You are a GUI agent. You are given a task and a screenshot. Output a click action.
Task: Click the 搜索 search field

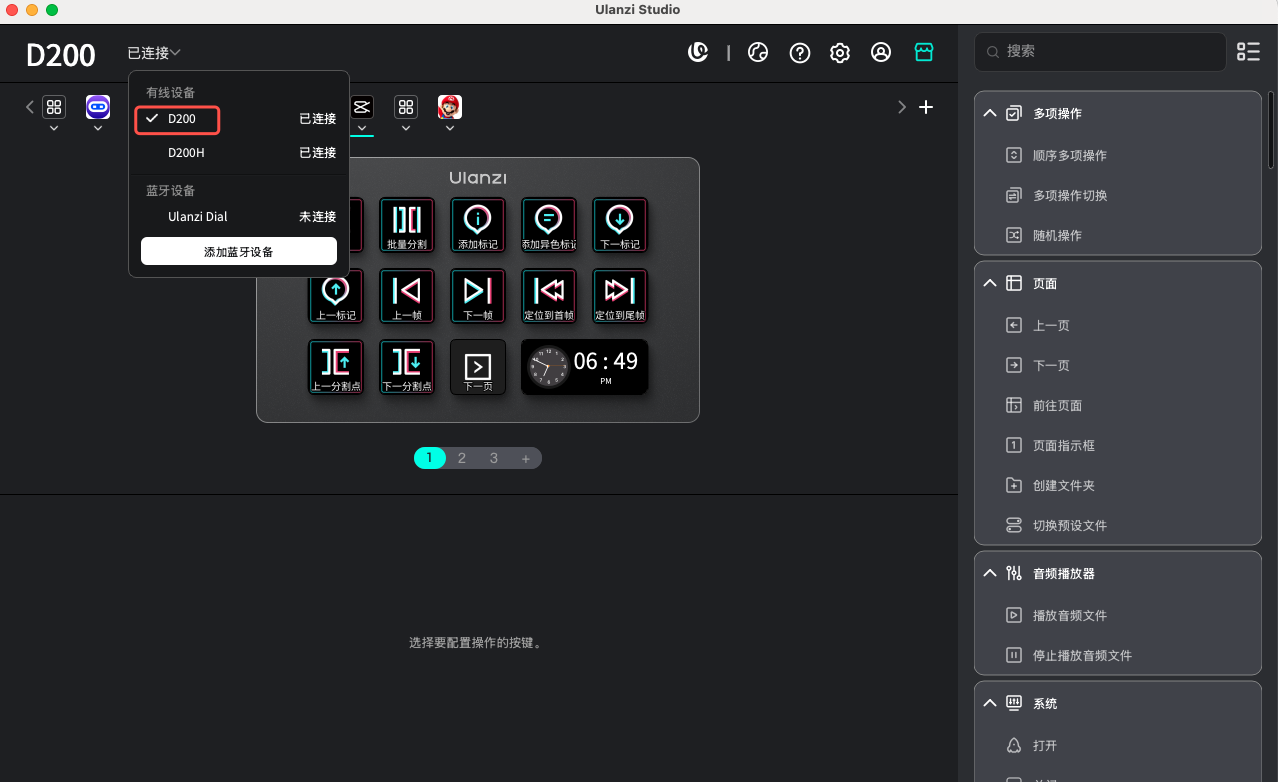(x=1100, y=51)
